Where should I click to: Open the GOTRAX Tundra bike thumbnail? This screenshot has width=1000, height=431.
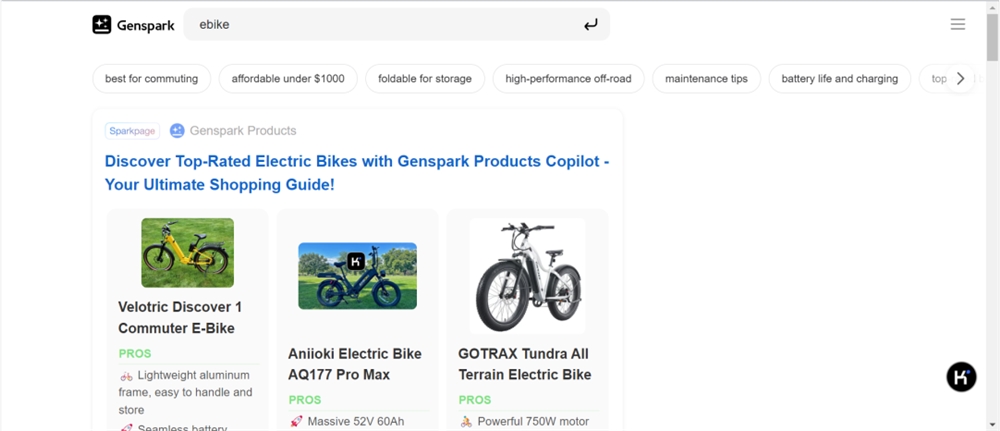tap(527, 276)
